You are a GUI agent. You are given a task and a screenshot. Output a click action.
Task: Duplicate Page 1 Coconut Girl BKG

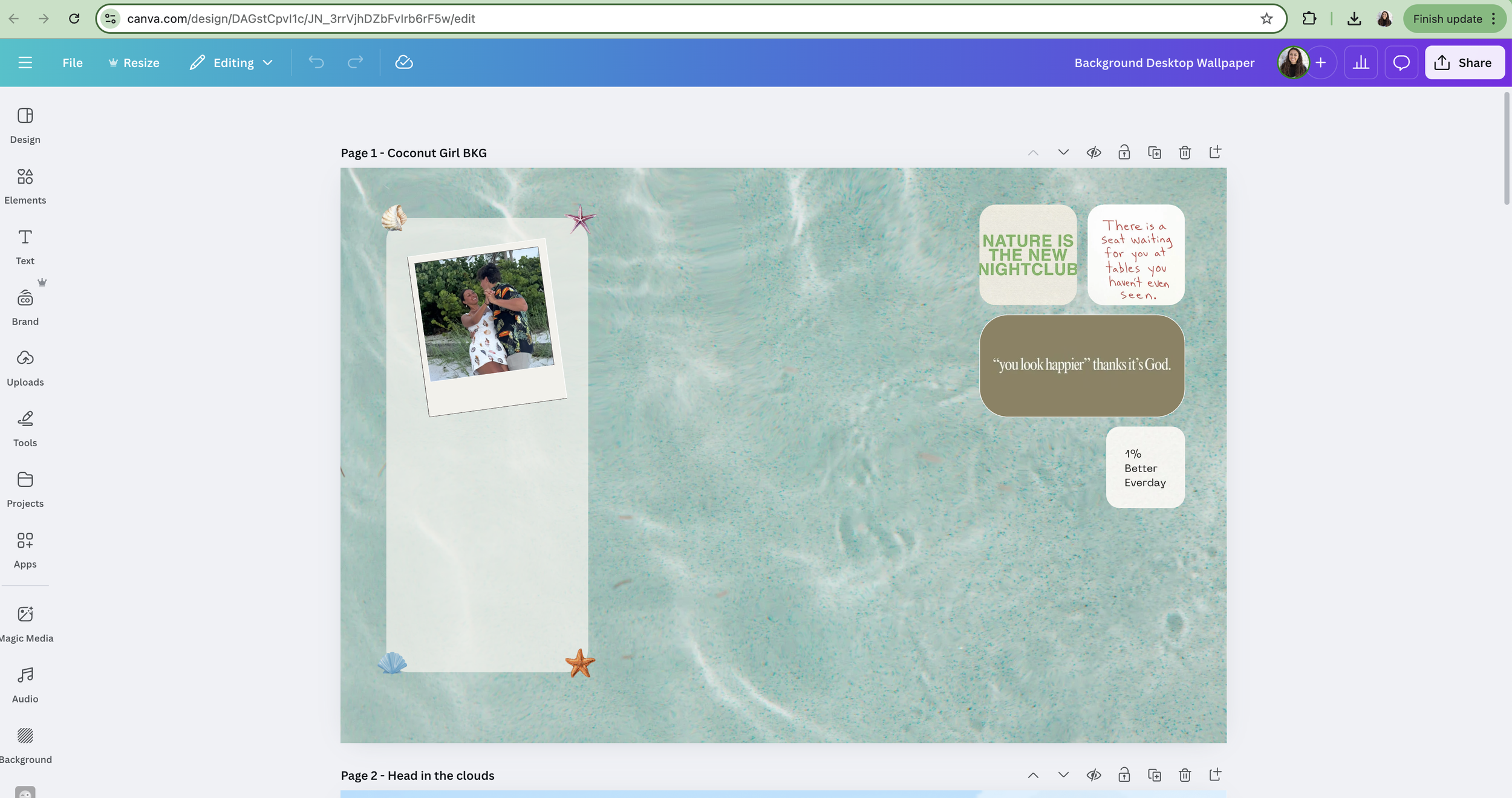coord(1154,153)
